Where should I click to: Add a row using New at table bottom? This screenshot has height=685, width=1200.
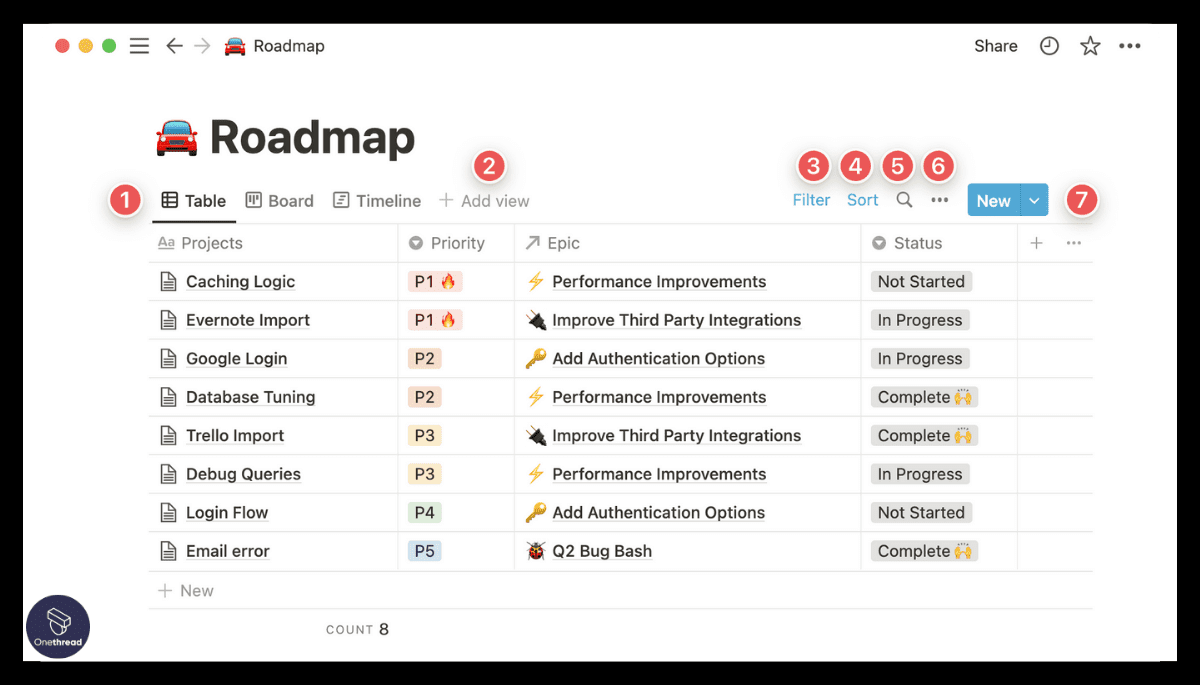click(186, 590)
